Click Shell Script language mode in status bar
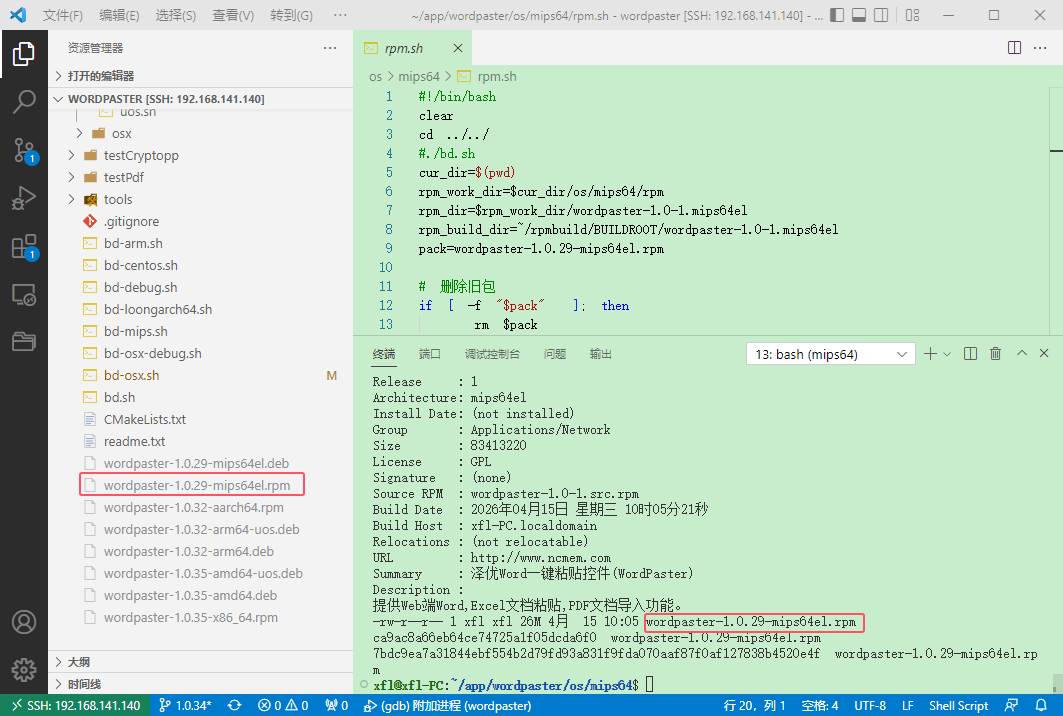 [958, 705]
